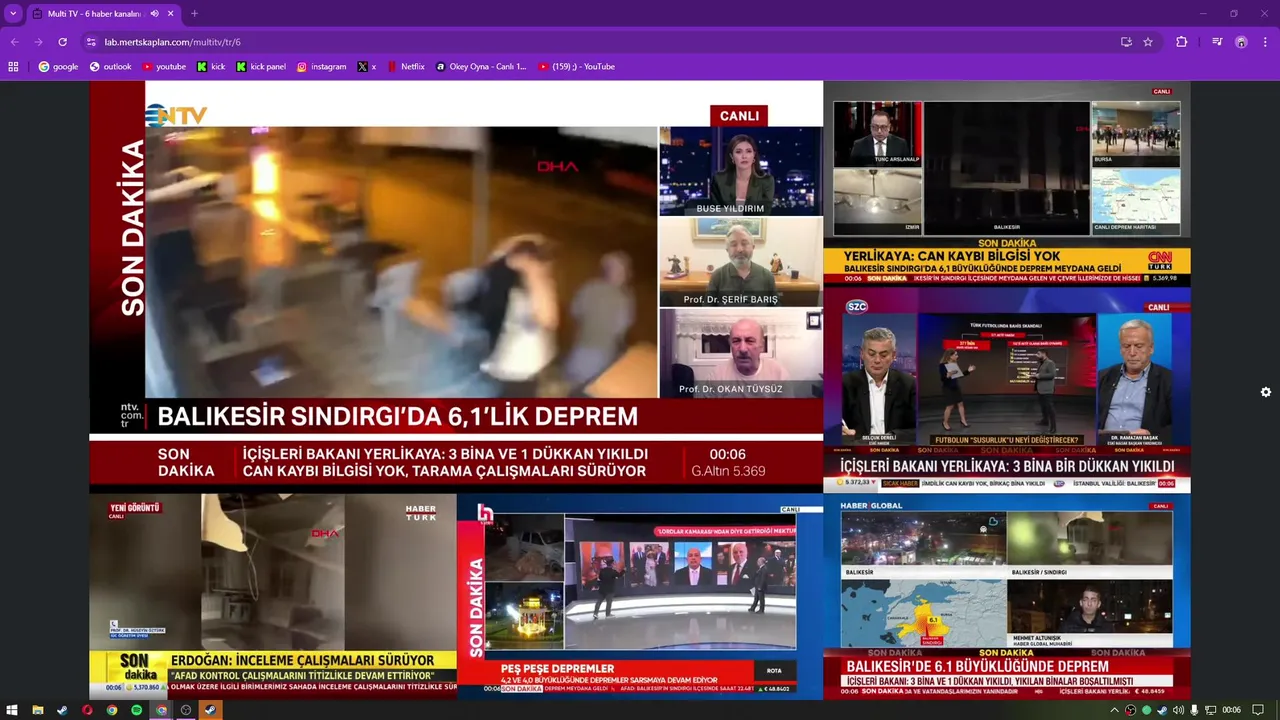
Task: Close the Multi TV tab
Action: tap(171, 14)
